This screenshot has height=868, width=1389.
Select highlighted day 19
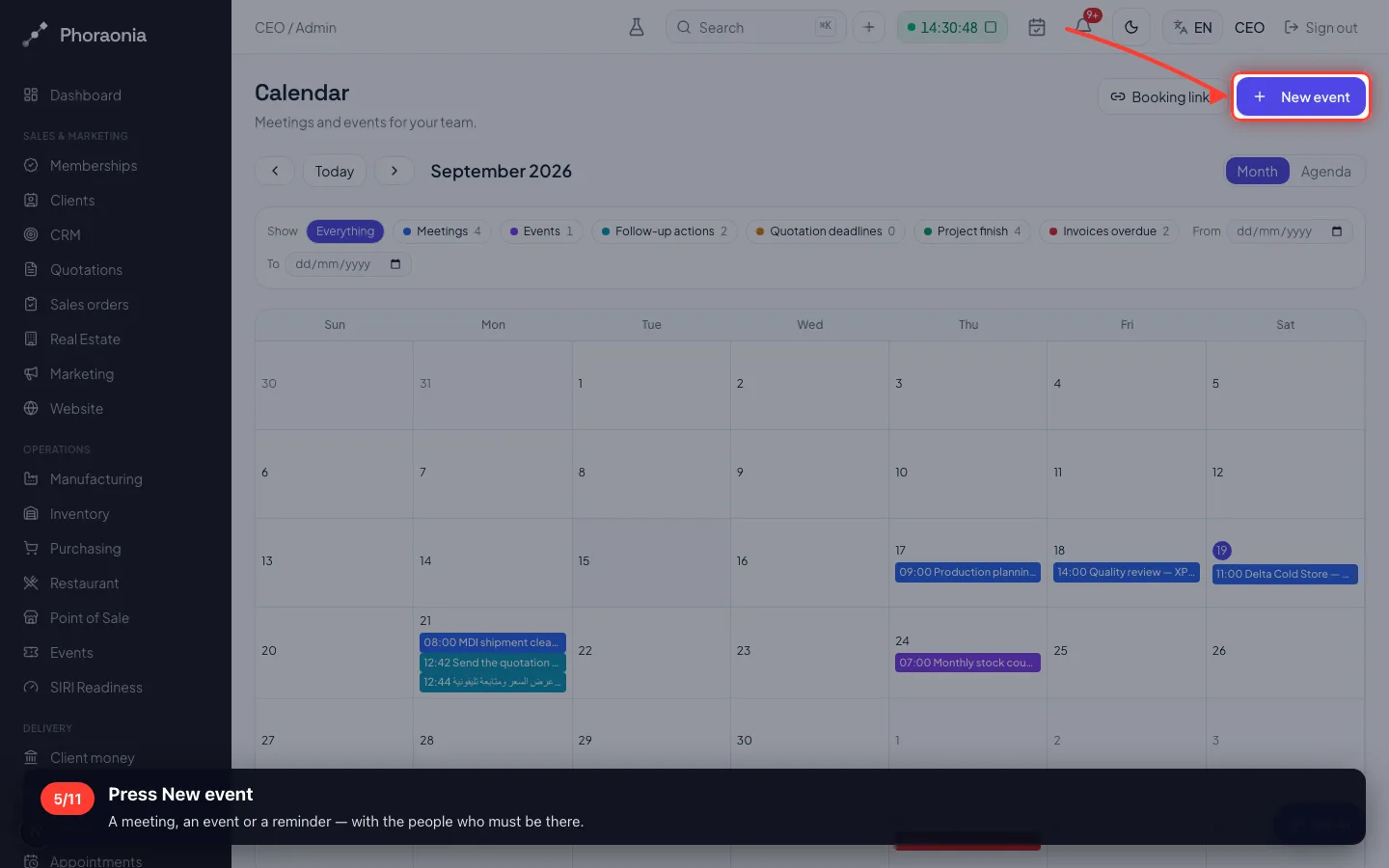pos(1222,551)
